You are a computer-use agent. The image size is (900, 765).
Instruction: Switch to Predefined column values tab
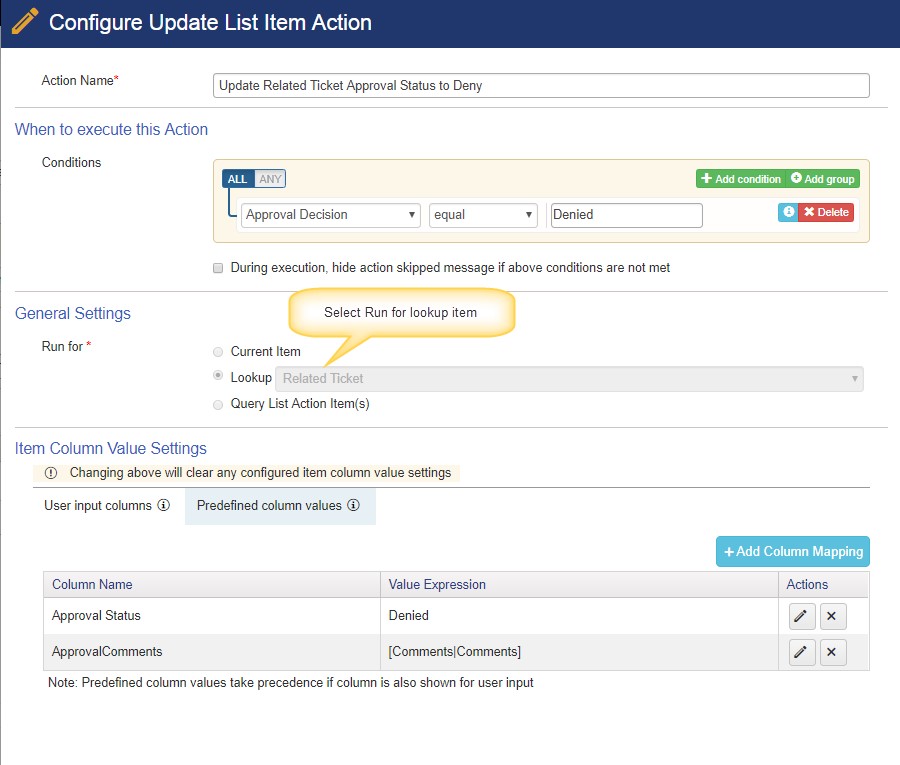280,506
